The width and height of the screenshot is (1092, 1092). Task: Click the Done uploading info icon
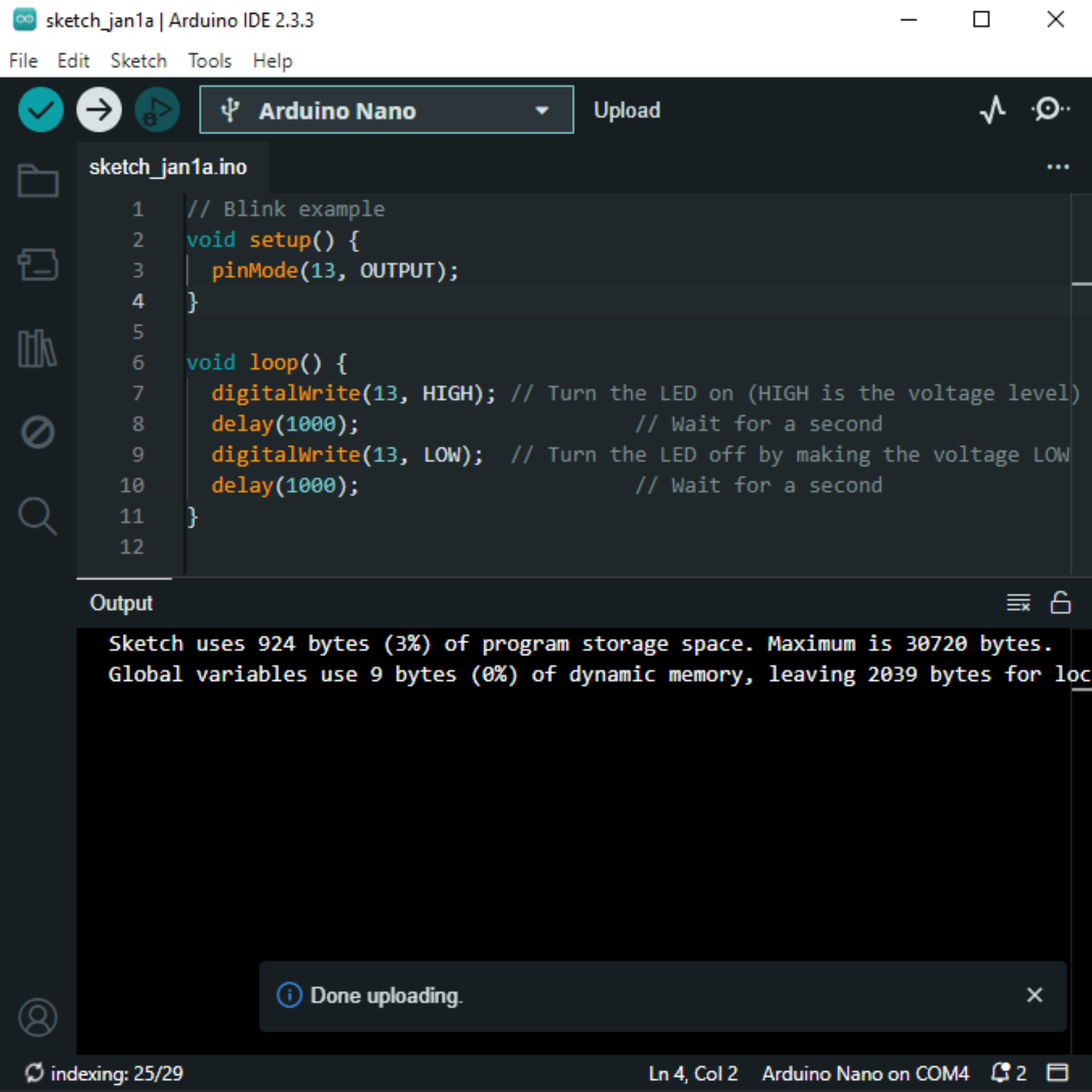pyautogui.click(x=289, y=995)
